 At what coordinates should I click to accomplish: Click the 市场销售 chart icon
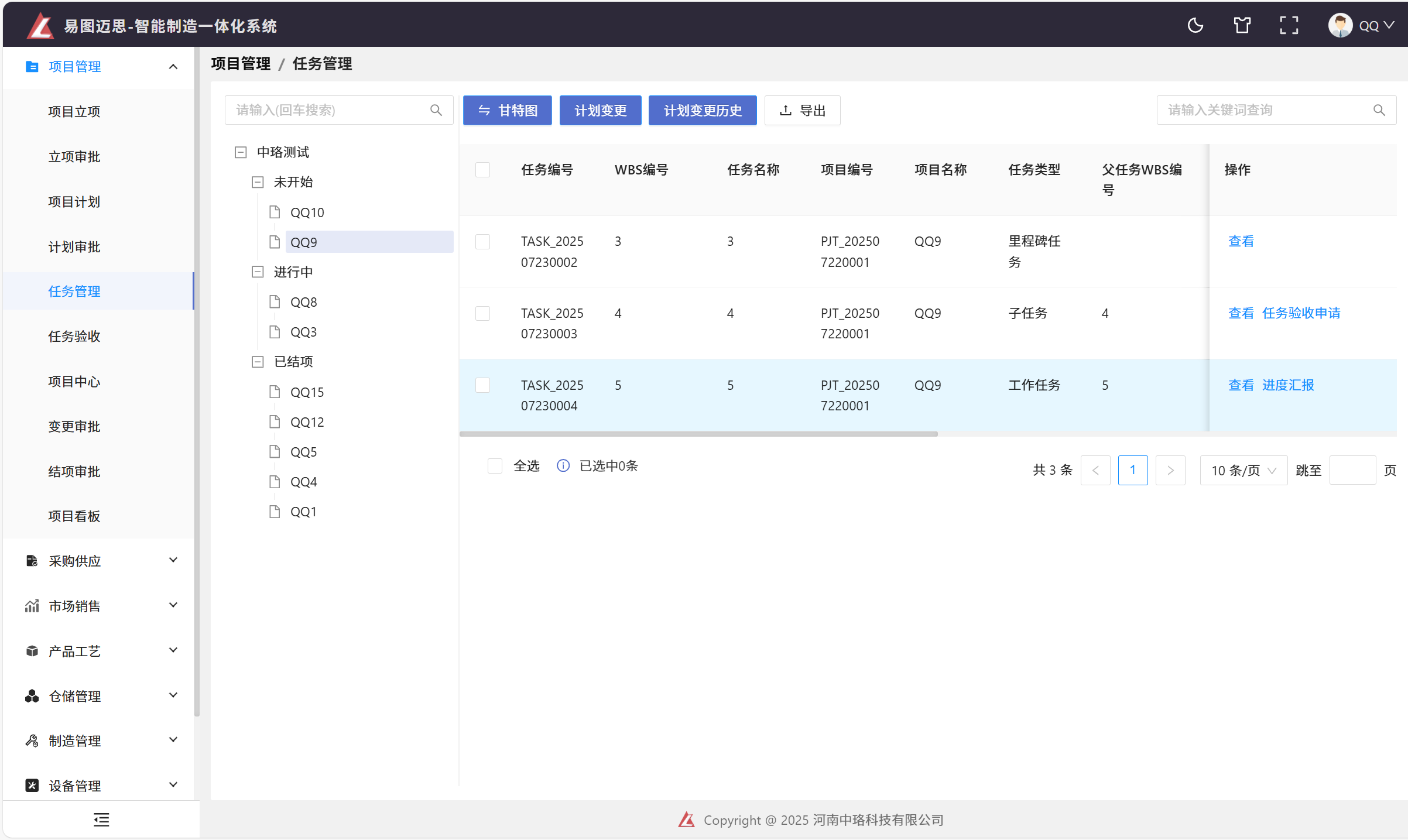[x=32, y=606]
